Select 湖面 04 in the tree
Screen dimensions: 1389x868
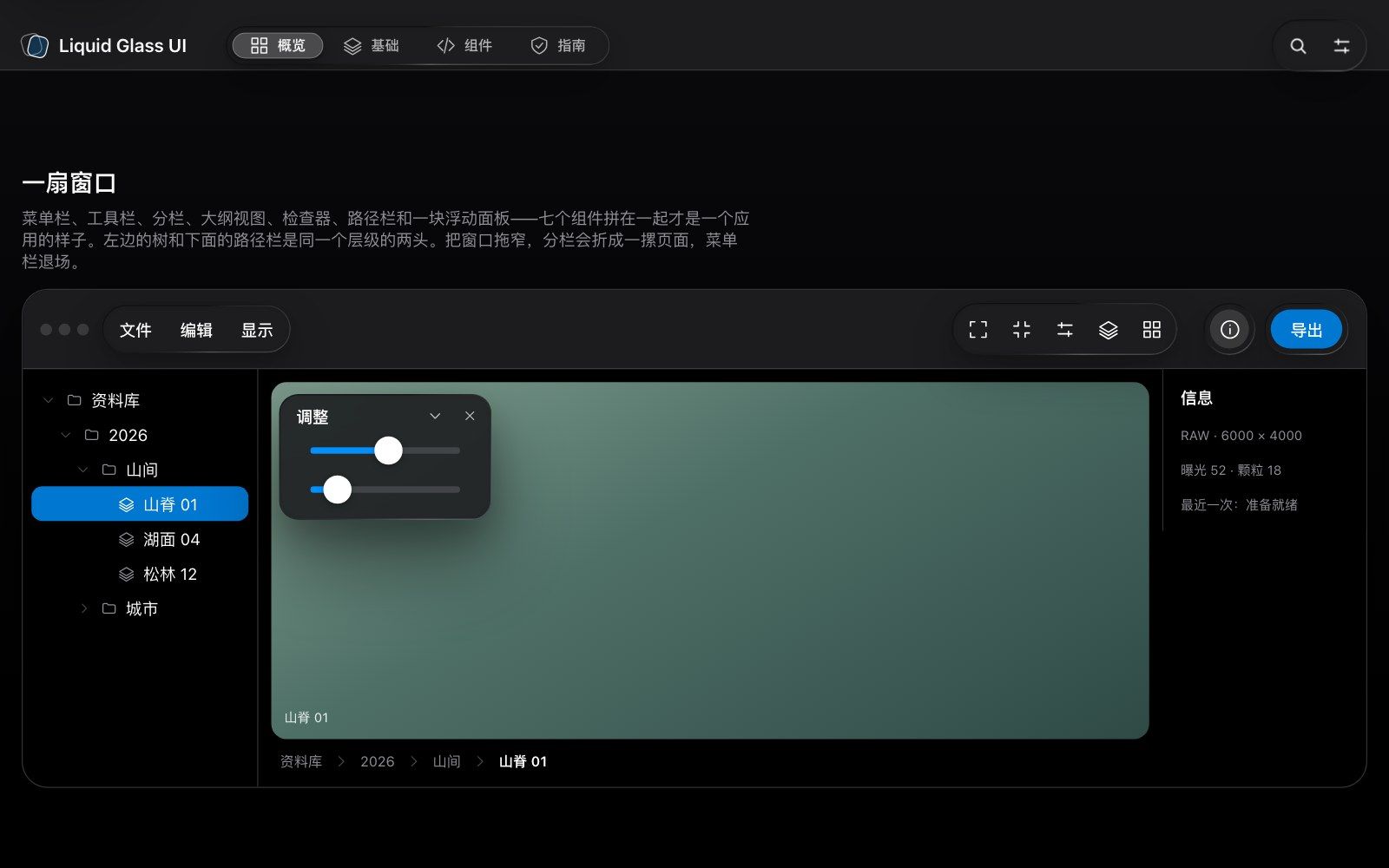[140, 539]
